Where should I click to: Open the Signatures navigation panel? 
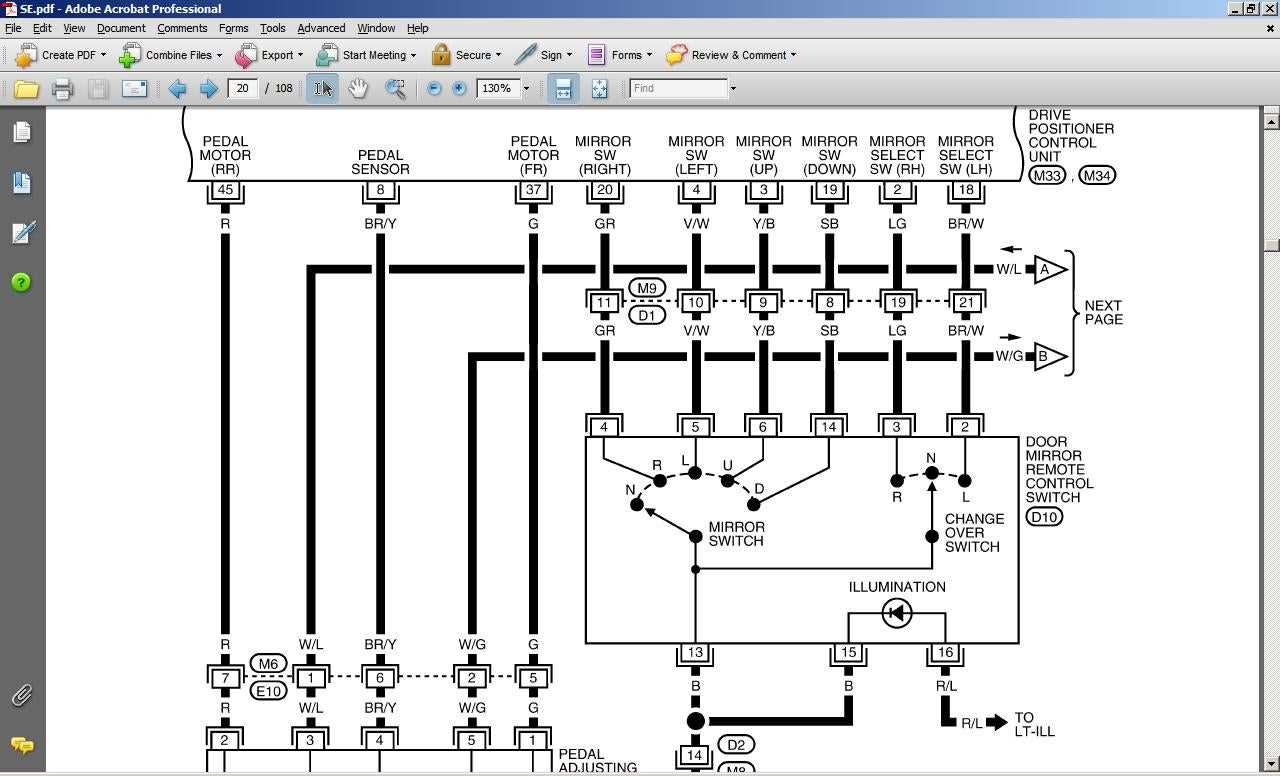[x=22, y=232]
